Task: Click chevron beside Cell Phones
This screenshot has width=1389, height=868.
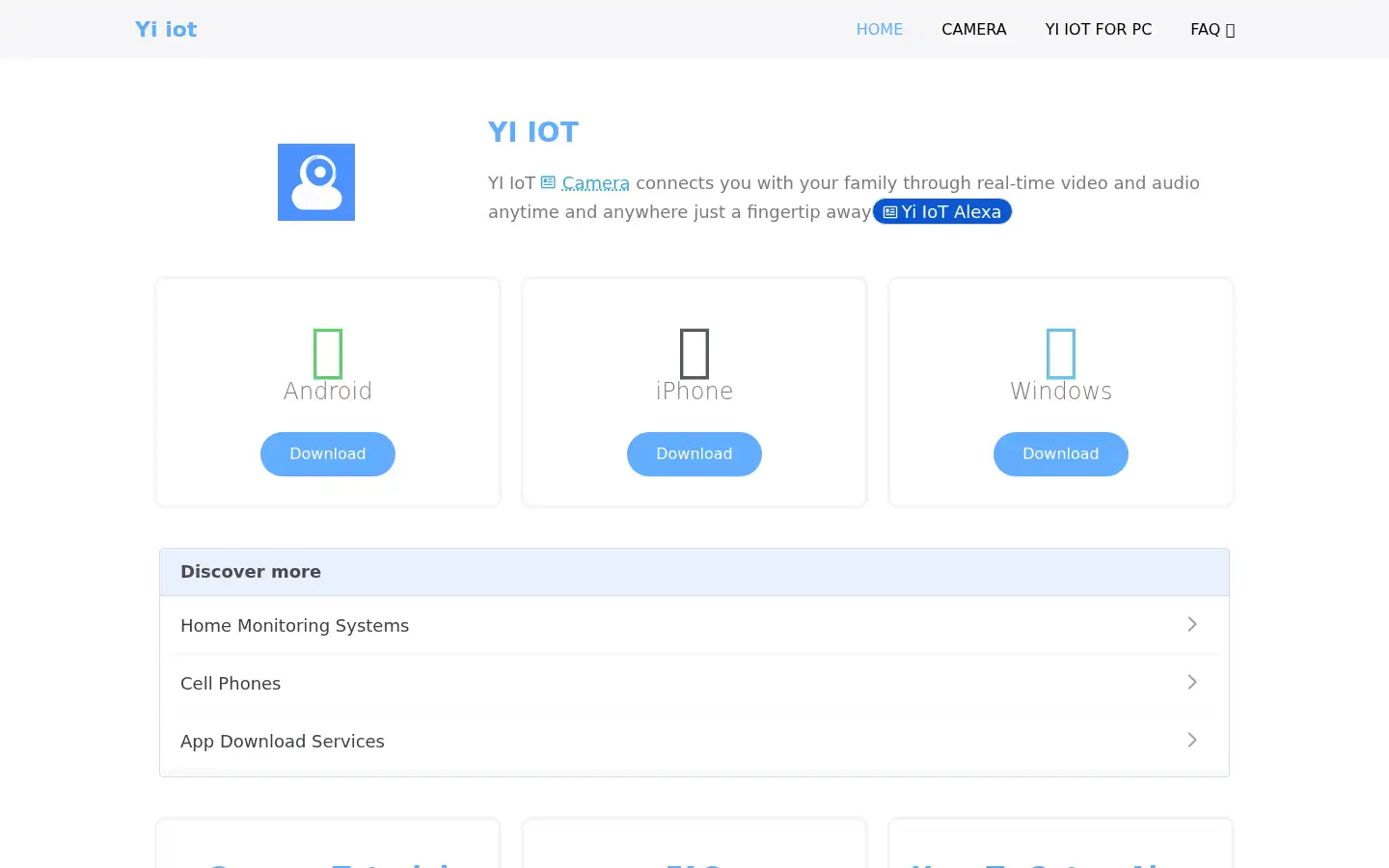Action: 1192,682
